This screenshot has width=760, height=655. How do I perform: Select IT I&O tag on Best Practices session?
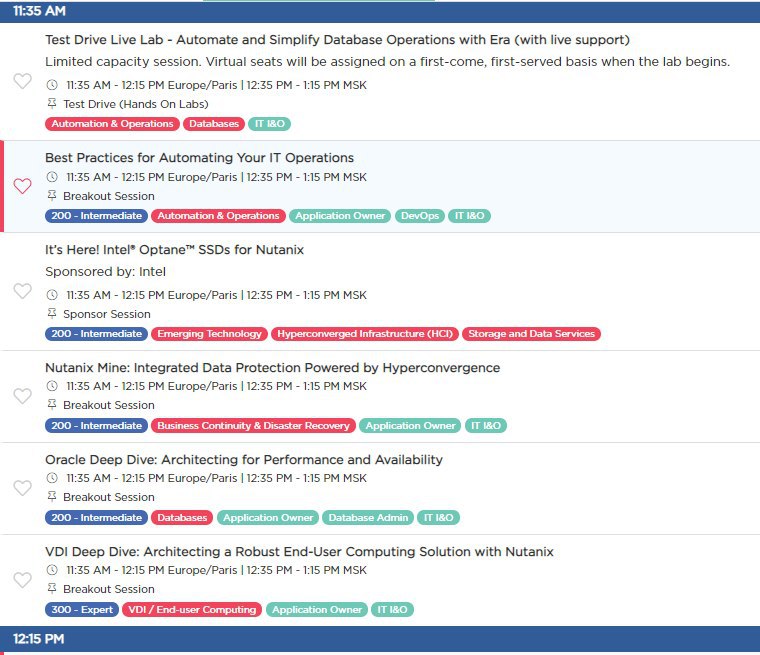(x=469, y=216)
